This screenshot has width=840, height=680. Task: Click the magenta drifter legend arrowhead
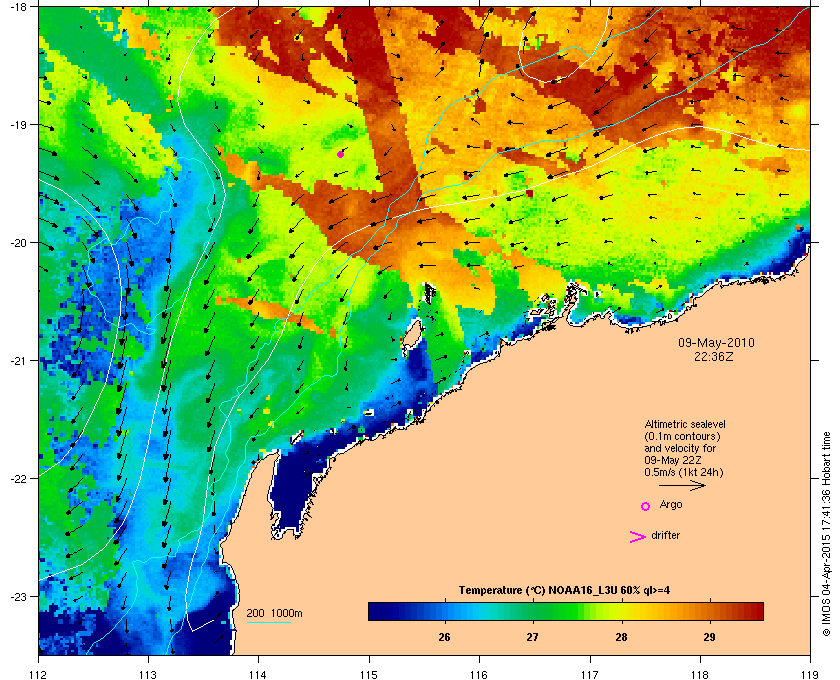point(638,537)
